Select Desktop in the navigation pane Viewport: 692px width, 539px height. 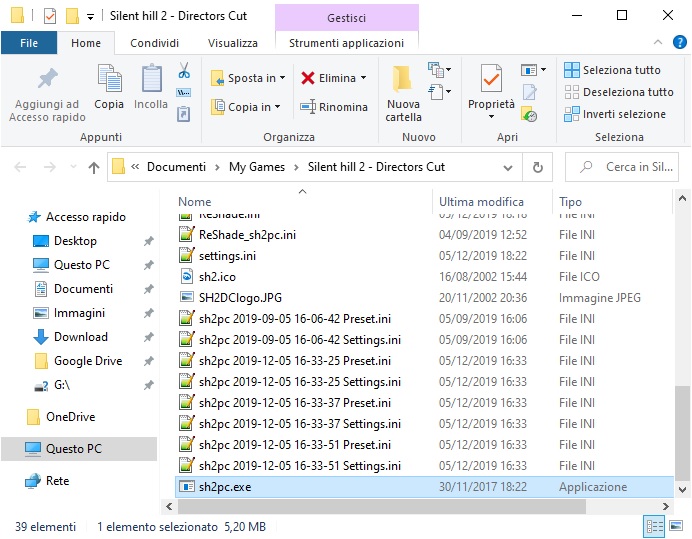(75, 241)
